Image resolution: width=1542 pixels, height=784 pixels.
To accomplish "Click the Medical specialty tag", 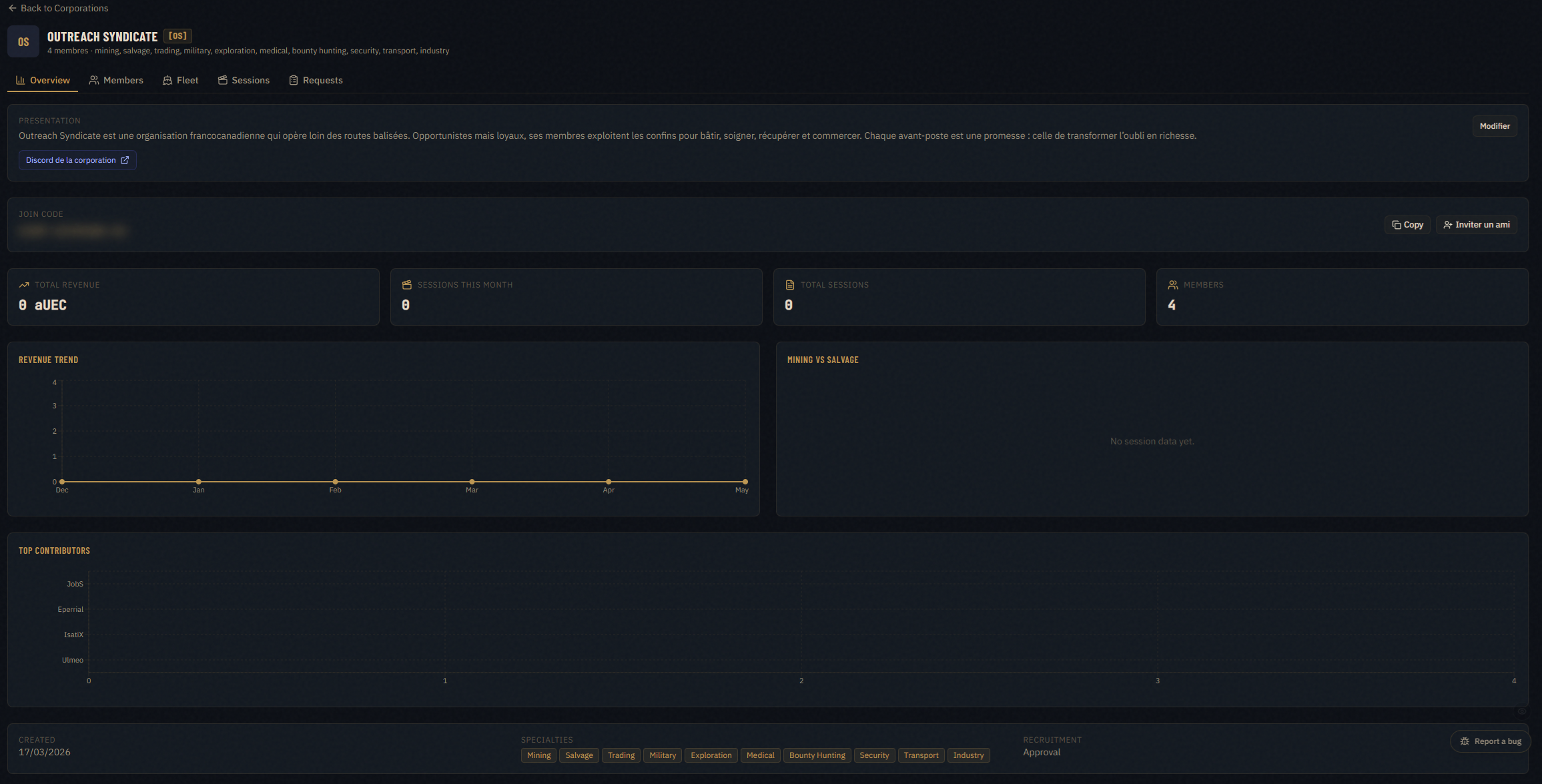I will pyautogui.click(x=761, y=755).
